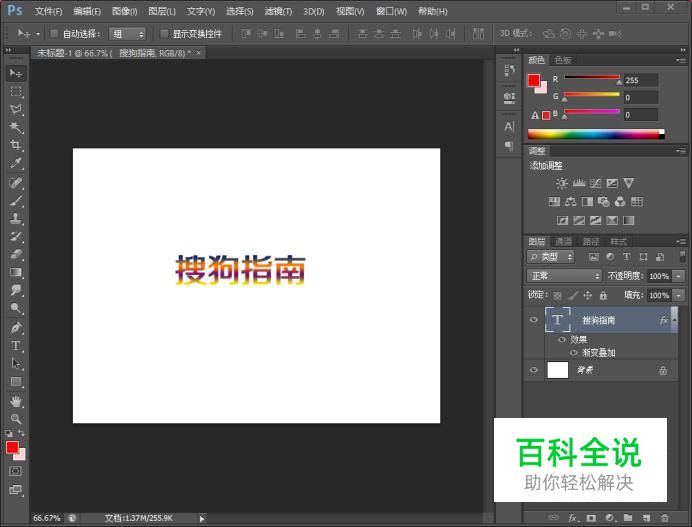This screenshot has height=527, width=692.
Task: Select the History Brush tool
Action: pos(16,236)
